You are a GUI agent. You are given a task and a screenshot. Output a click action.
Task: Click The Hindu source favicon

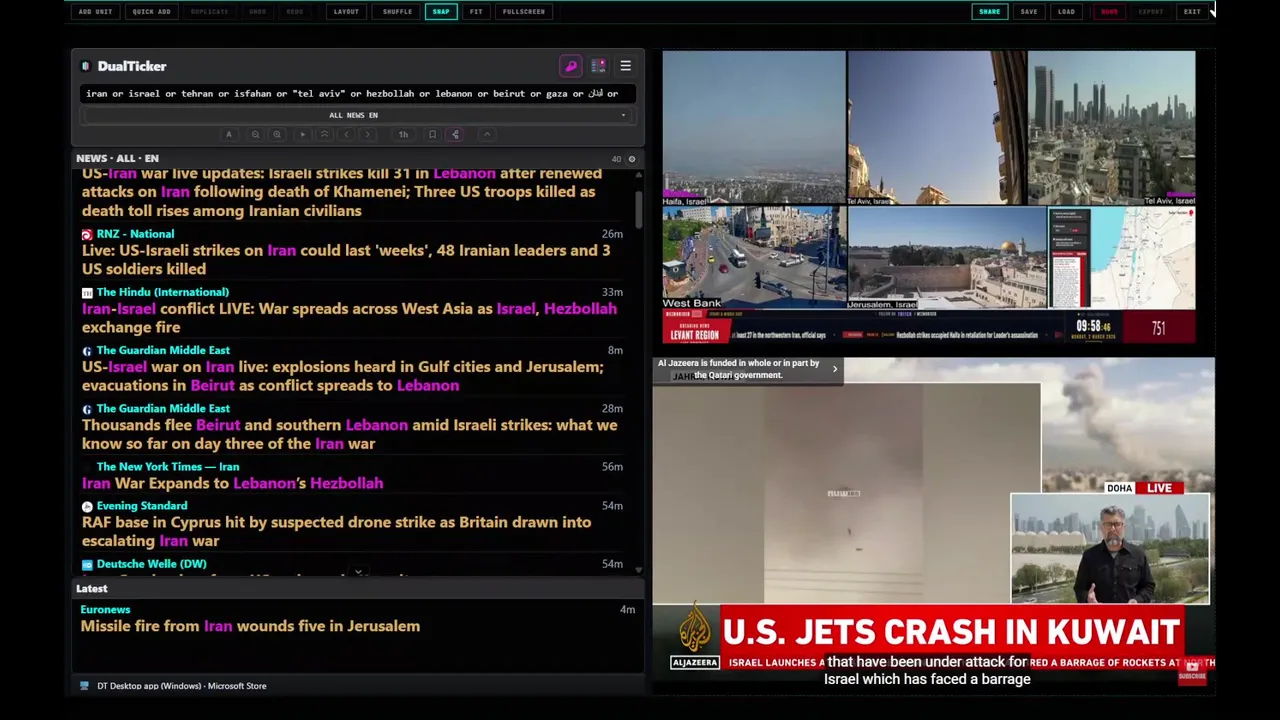[87, 292]
